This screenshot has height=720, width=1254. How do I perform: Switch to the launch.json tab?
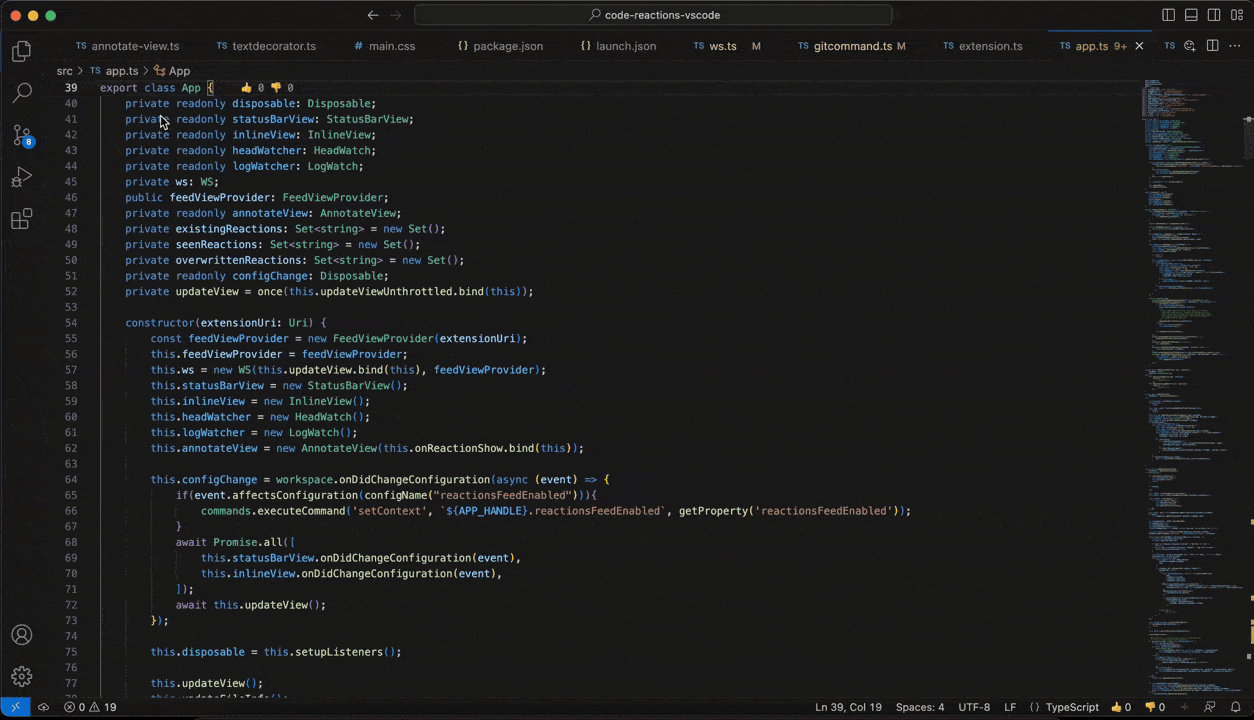click(x=618, y=46)
